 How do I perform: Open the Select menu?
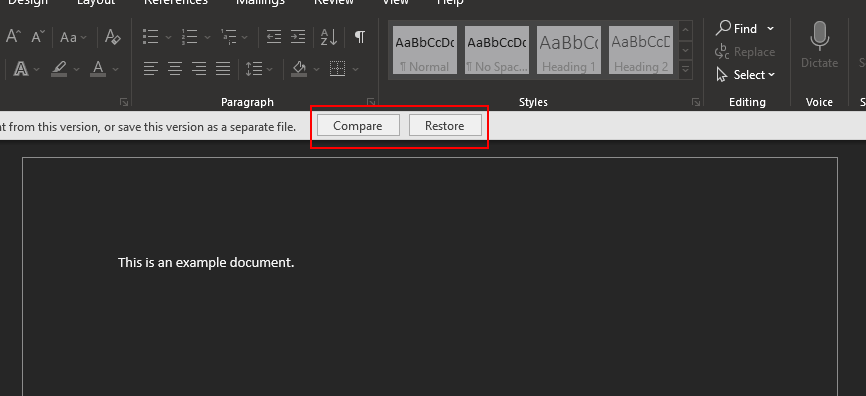point(746,75)
